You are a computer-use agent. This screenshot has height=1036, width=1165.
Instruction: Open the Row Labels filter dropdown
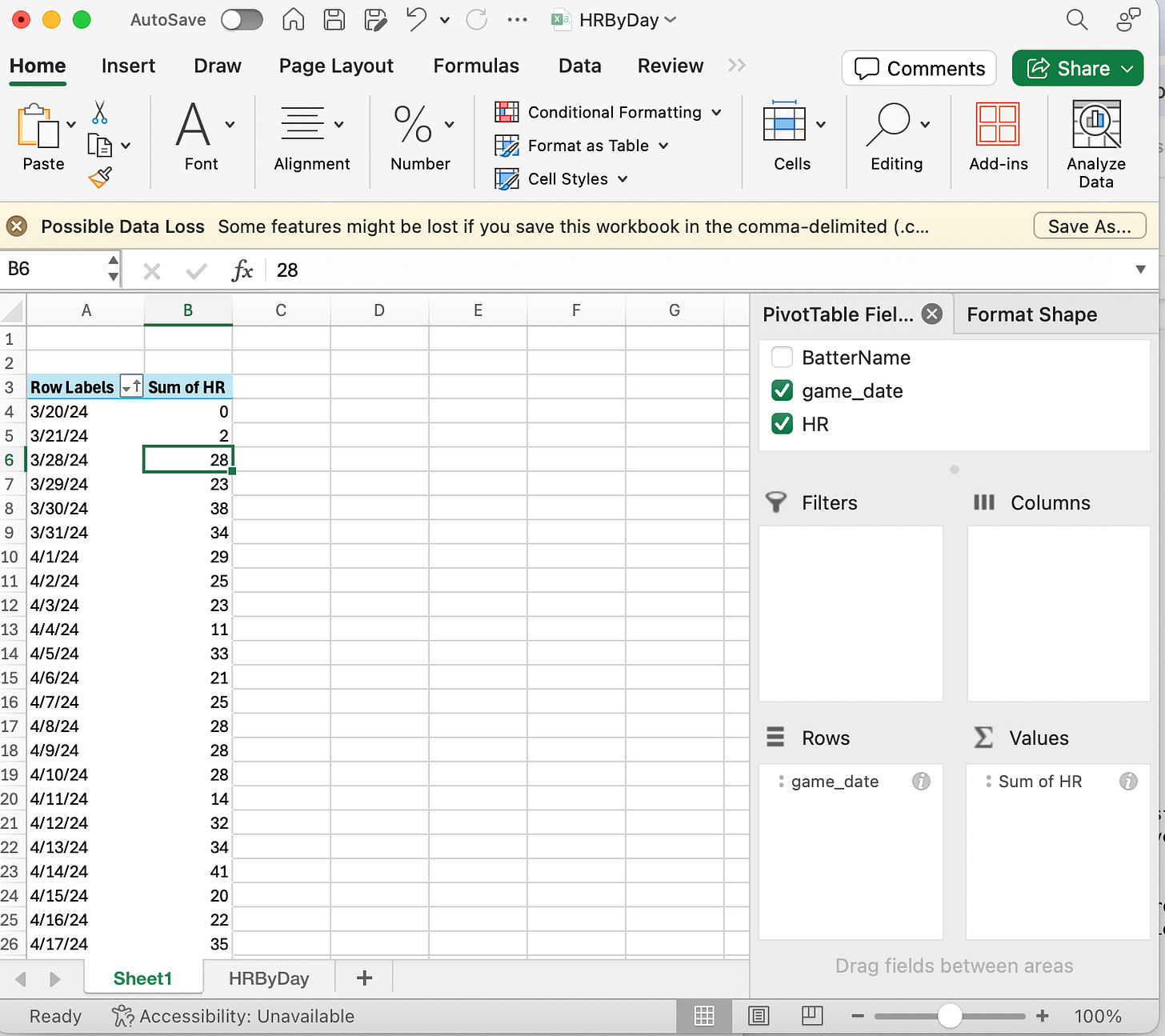click(x=131, y=387)
